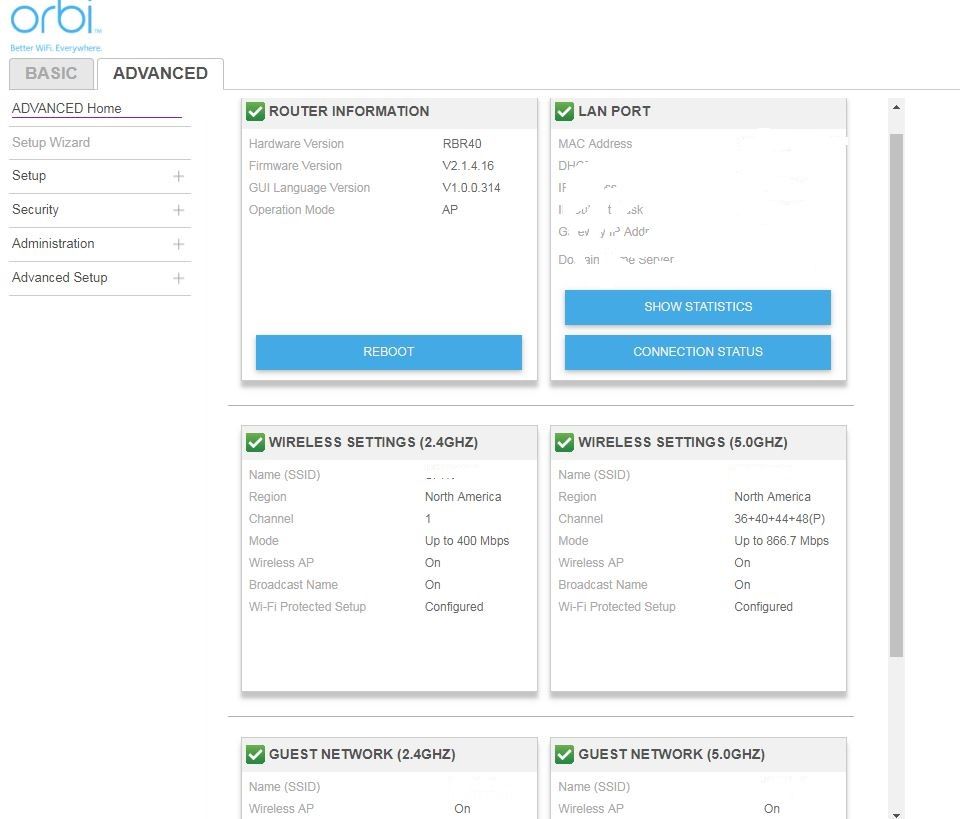Expand the Administration plus icon
Image resolution: width=960 pixels, height=819 pixels.
click(178, 244)
